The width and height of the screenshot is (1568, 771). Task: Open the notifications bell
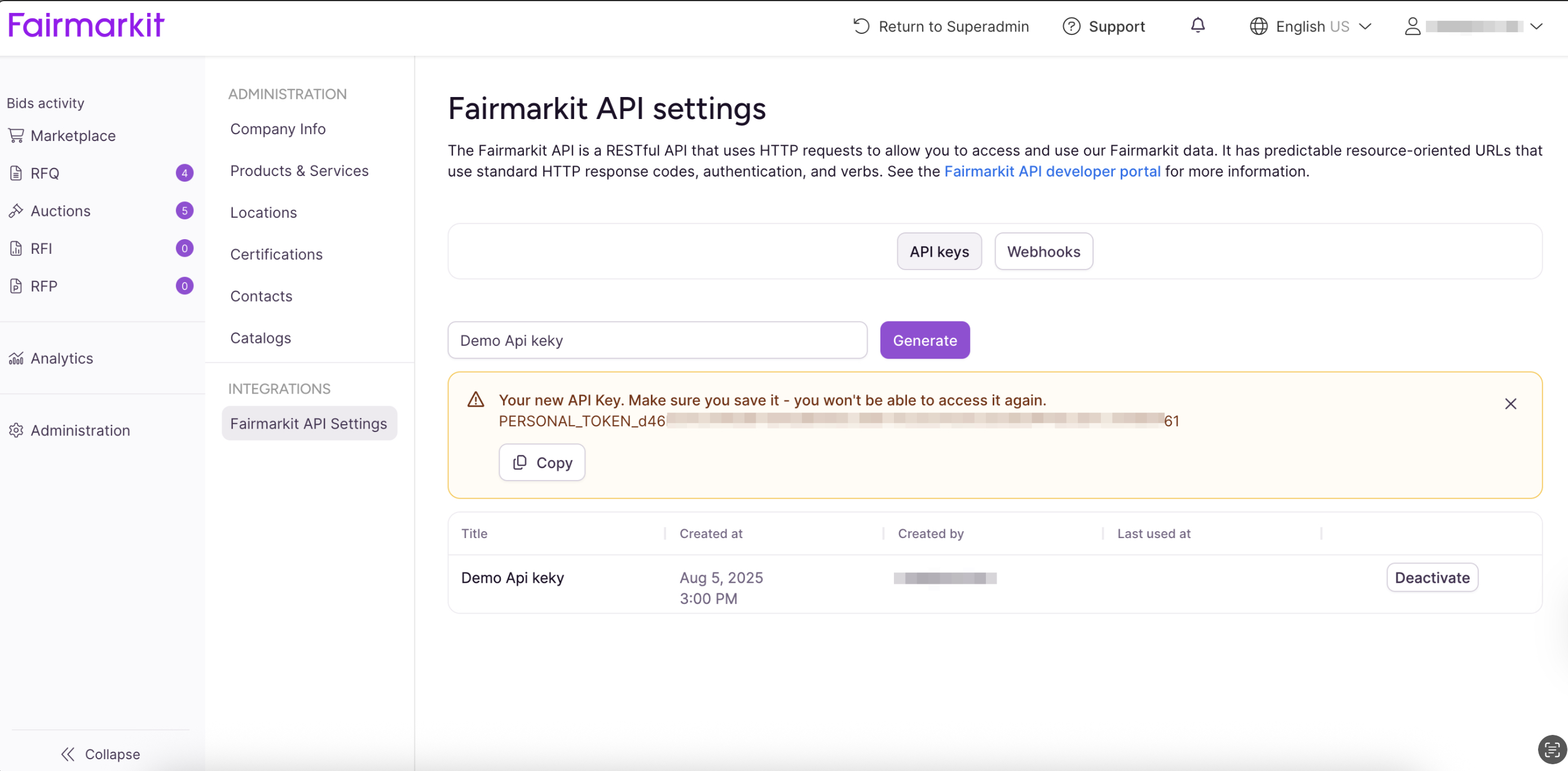point(1197,25)
